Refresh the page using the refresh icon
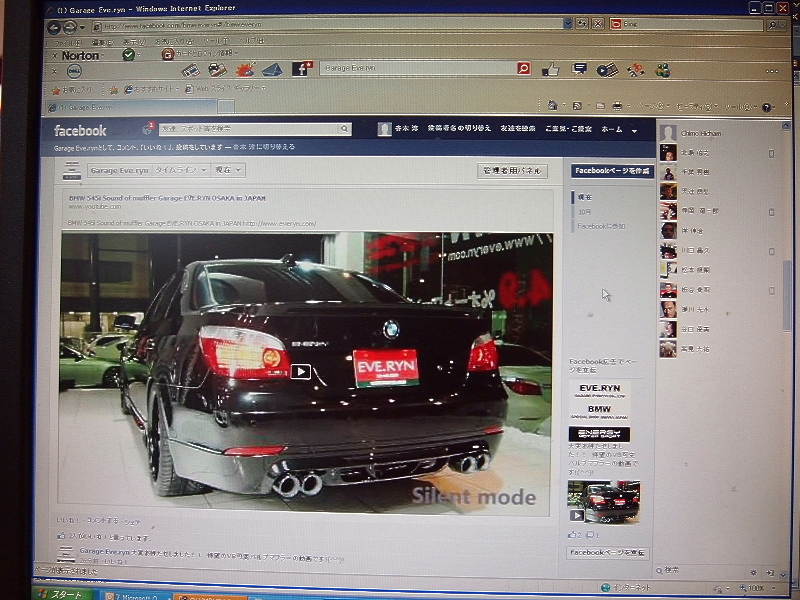This screenshot has width=800, height=600. tap(582, 23)
